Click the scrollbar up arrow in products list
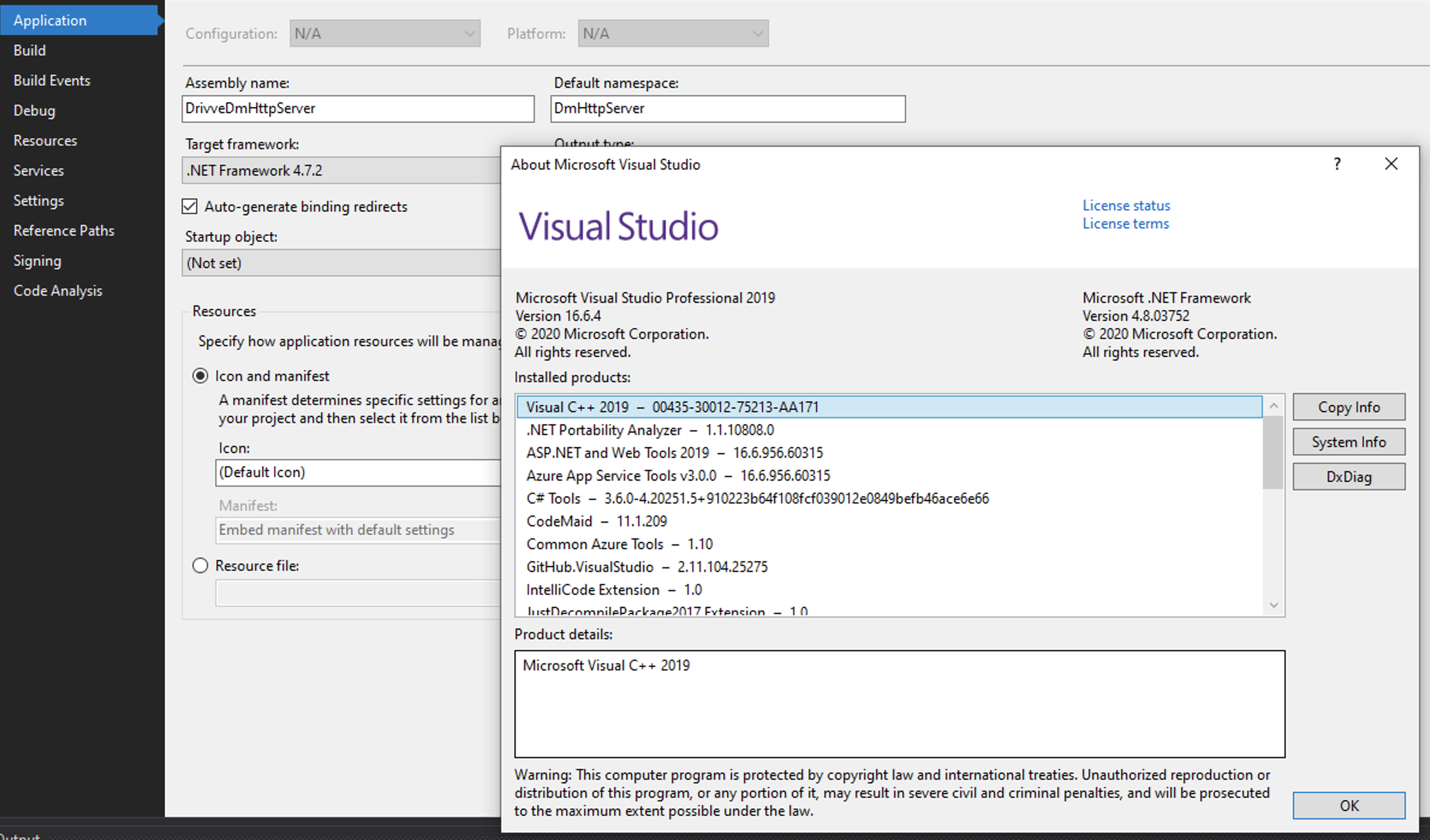The image size is (1430, 840). click(x=1274, y=405)
